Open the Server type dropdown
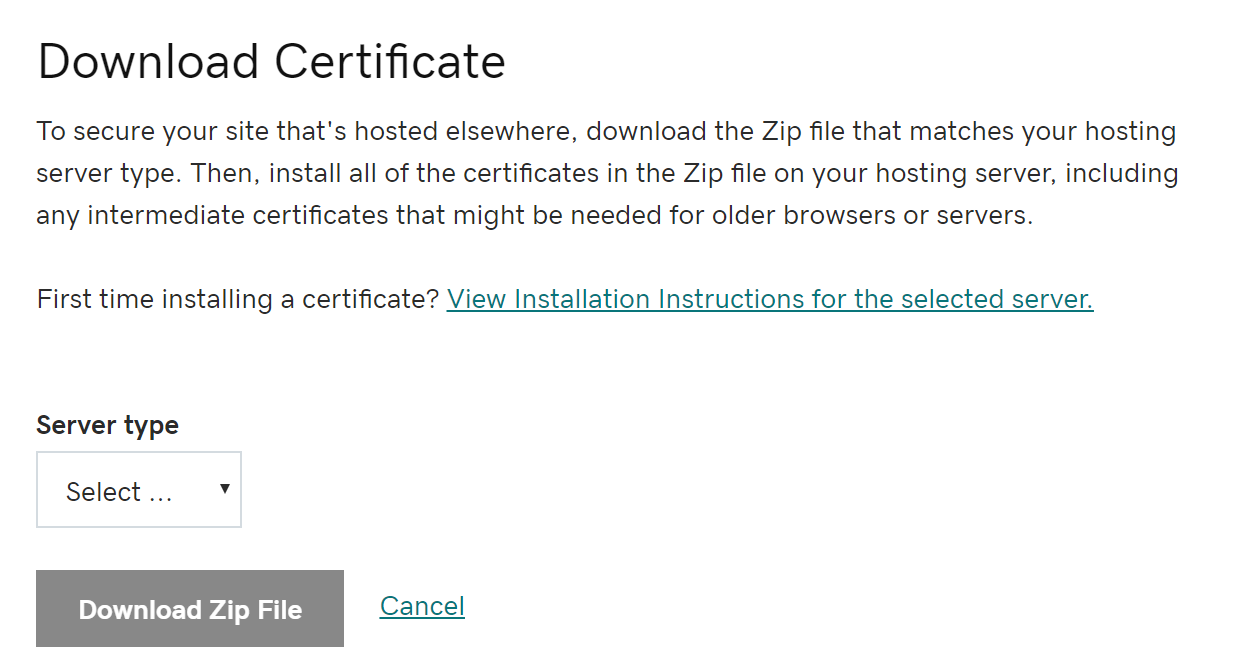Screen dimensions: 1238x658 click(x=138, y=490)
